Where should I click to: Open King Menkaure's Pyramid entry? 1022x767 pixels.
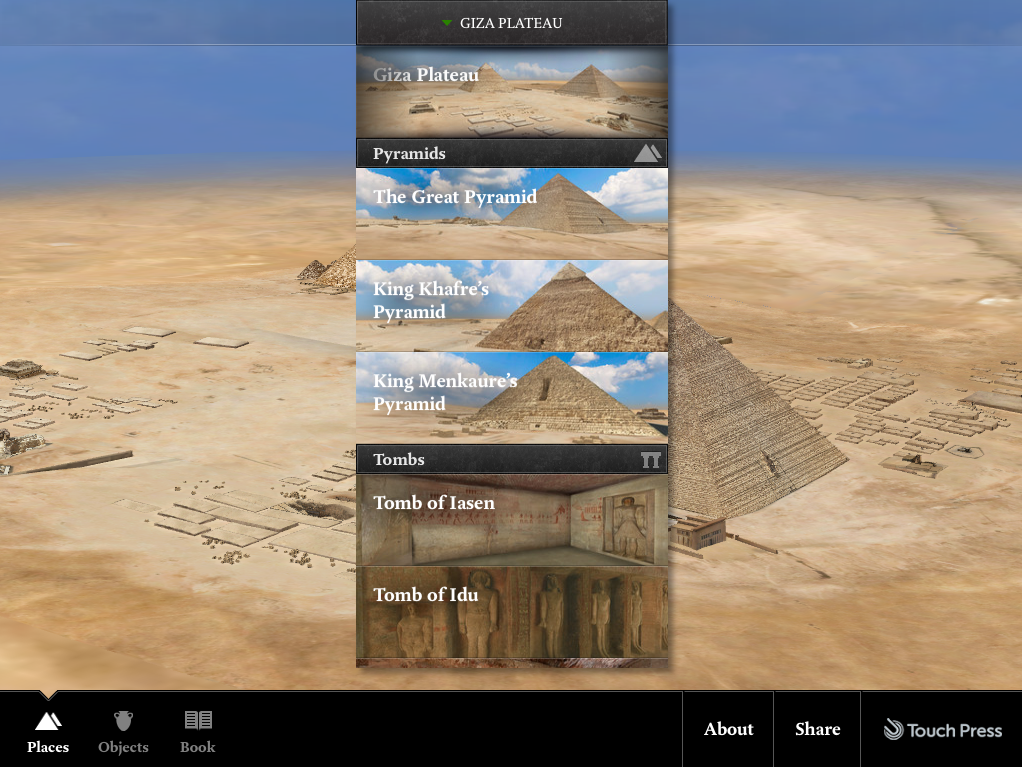tap(511, 396)
